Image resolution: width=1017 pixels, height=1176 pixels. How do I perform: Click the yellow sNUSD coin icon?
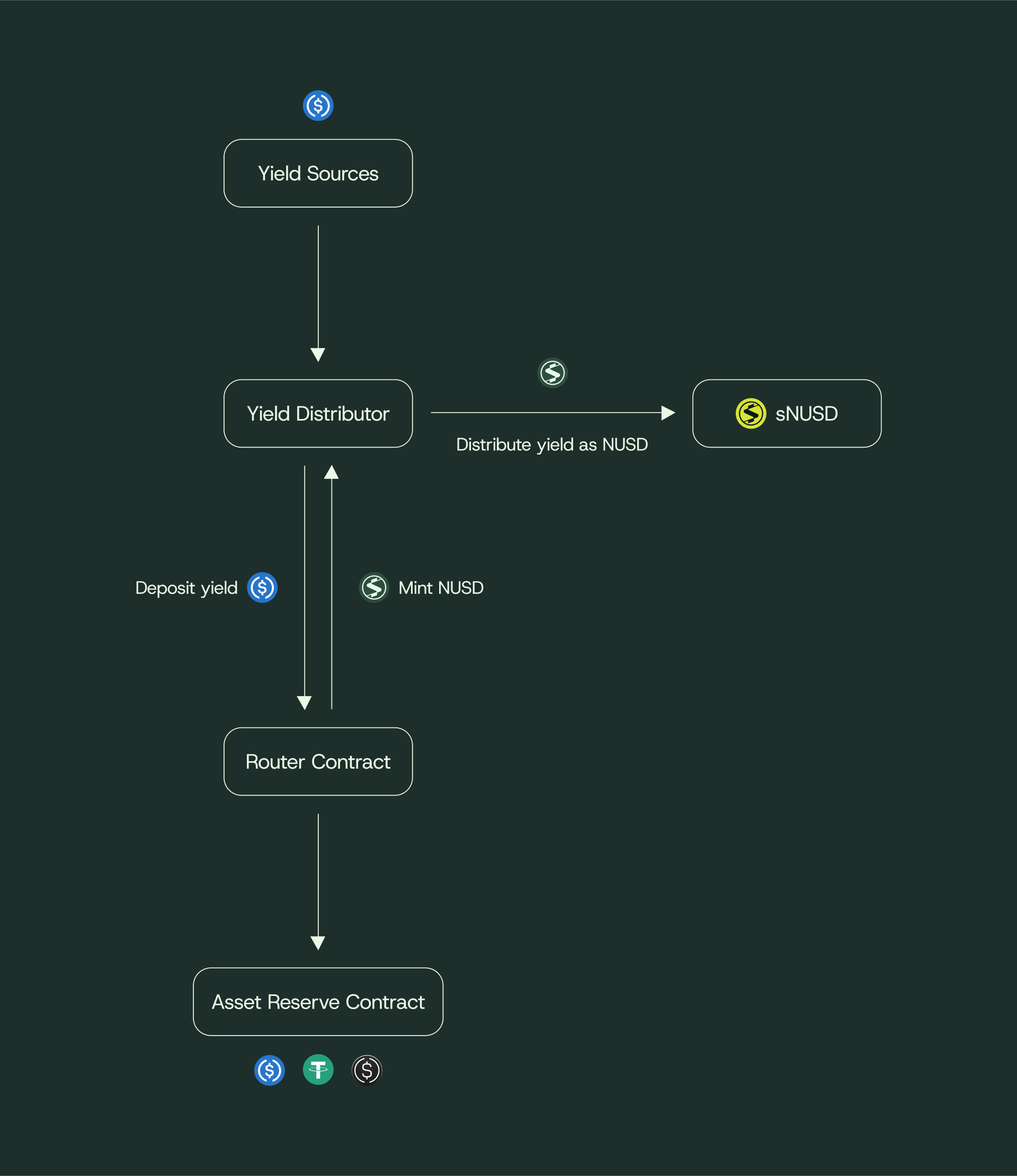click(x=750, y=413)
